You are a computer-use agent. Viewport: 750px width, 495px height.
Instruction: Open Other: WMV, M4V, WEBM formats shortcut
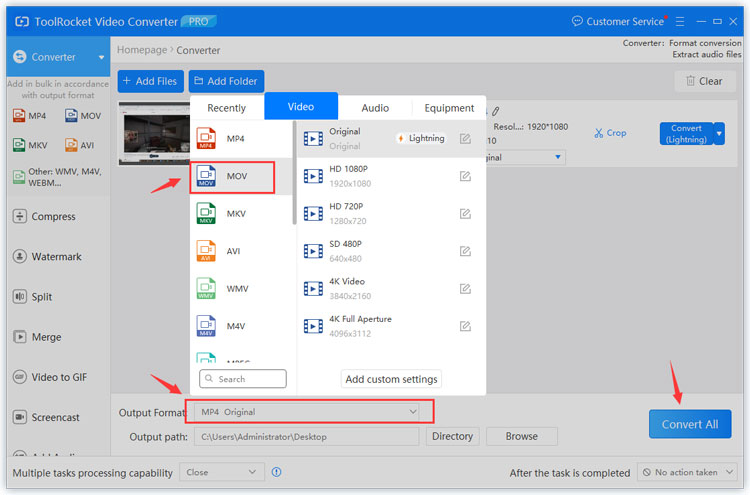pos(57,177)
